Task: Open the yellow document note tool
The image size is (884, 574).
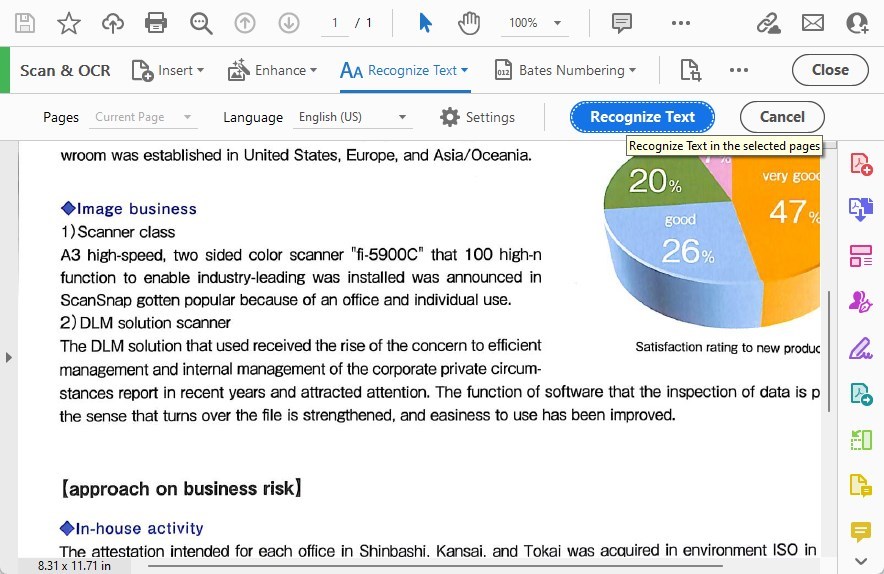Action: (861, 485)
